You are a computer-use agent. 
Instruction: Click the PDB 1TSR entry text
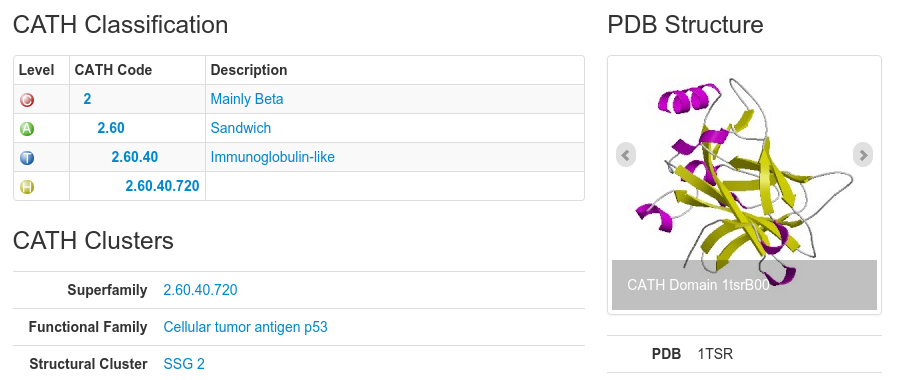tap(715, 354)
